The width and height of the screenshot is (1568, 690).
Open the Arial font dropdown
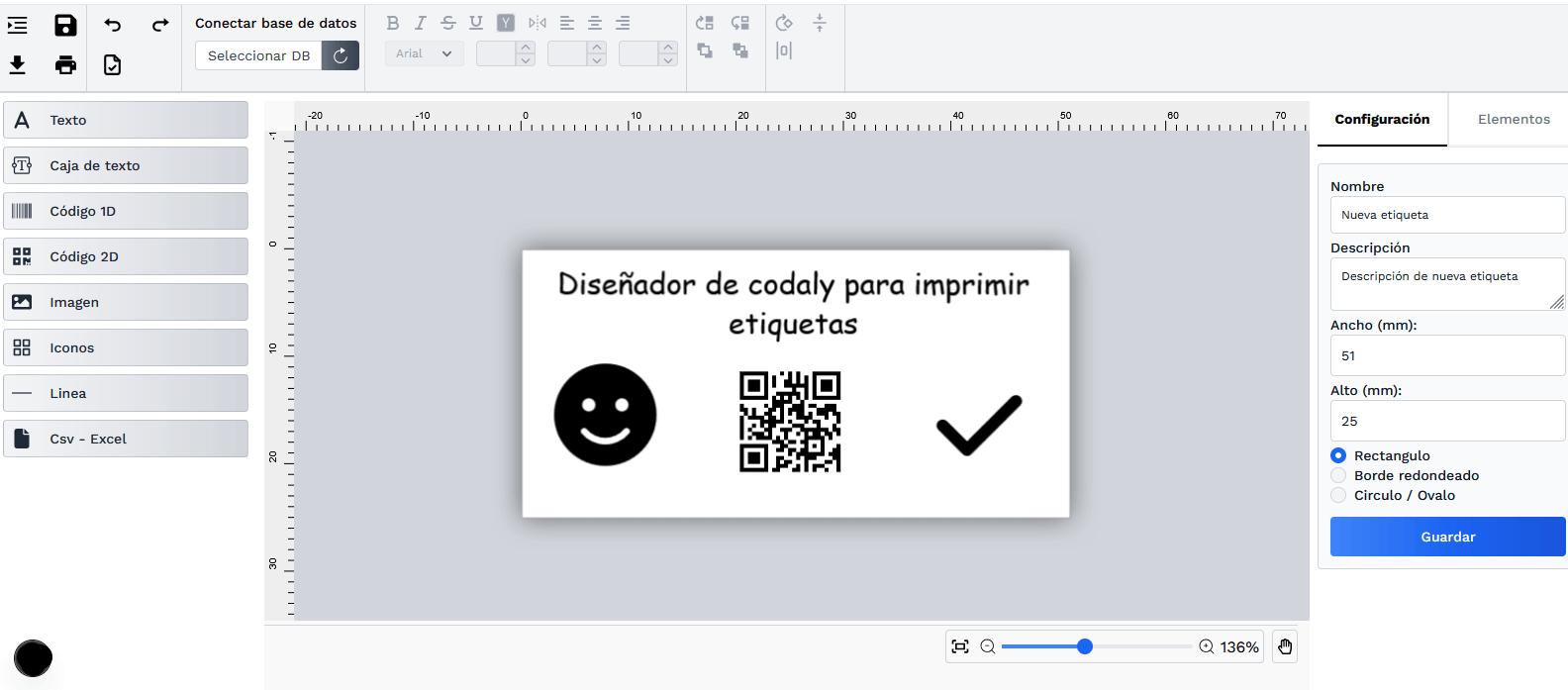(x=425, y=53)
